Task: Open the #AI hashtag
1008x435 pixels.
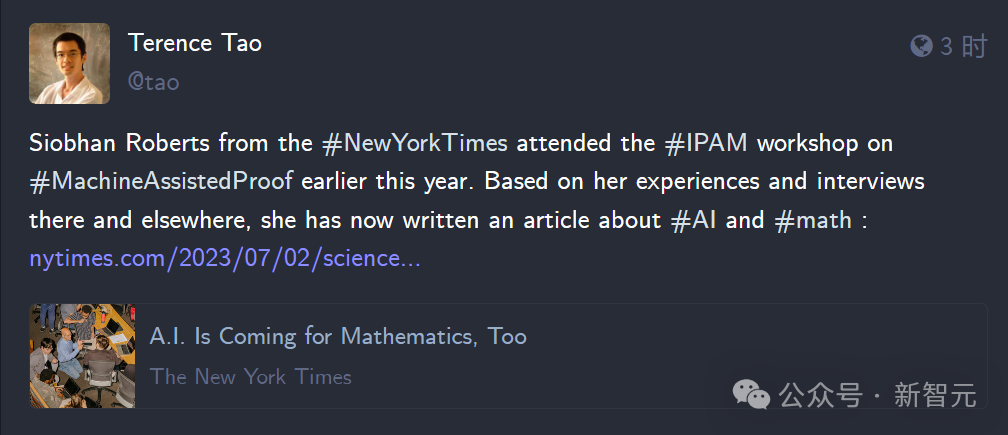Action: pos(694,220)
